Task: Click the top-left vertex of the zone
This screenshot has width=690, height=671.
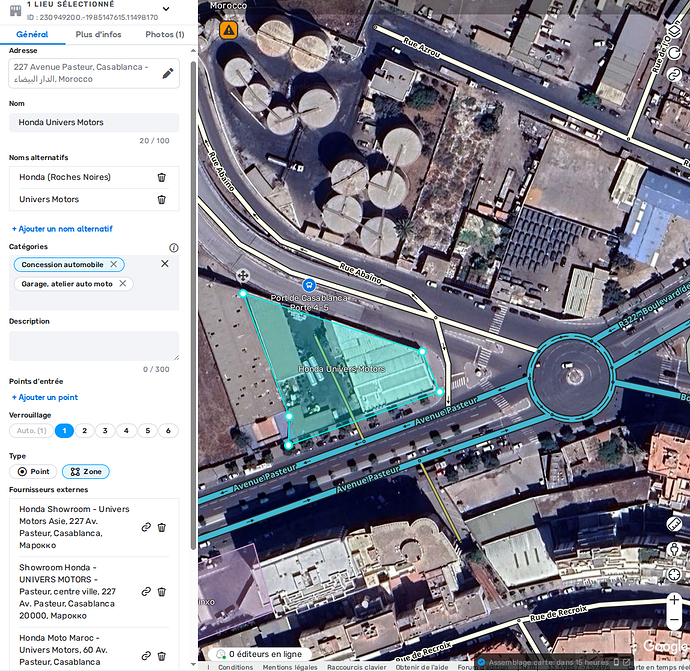Action: (x=243, y=293)
